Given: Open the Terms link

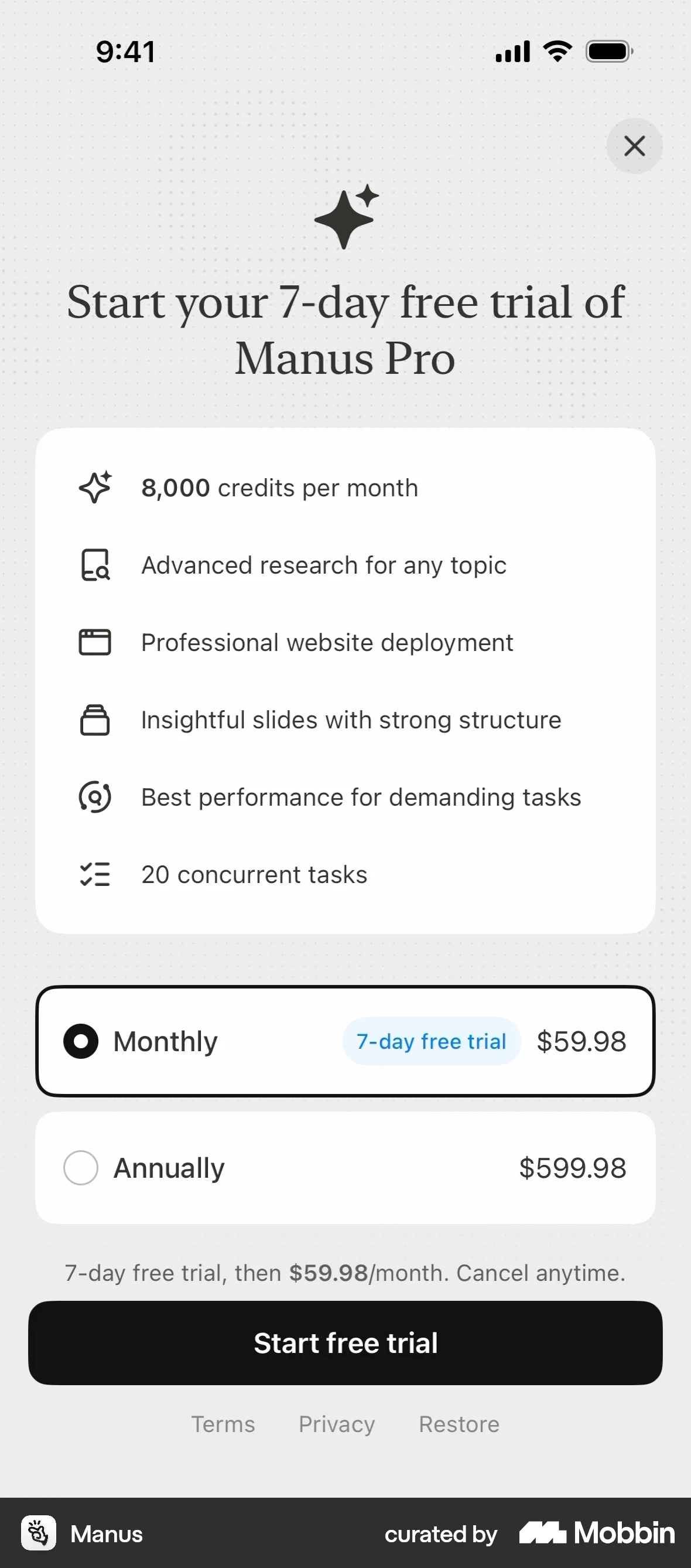Looking at the screenshot, I should 223,1424.
